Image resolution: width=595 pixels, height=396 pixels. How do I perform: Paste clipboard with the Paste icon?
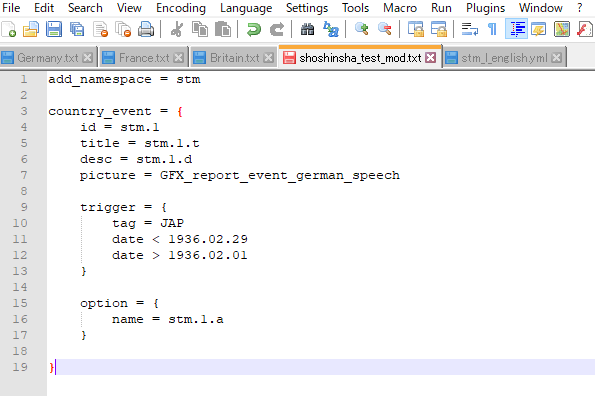click(x=223, y=29)
